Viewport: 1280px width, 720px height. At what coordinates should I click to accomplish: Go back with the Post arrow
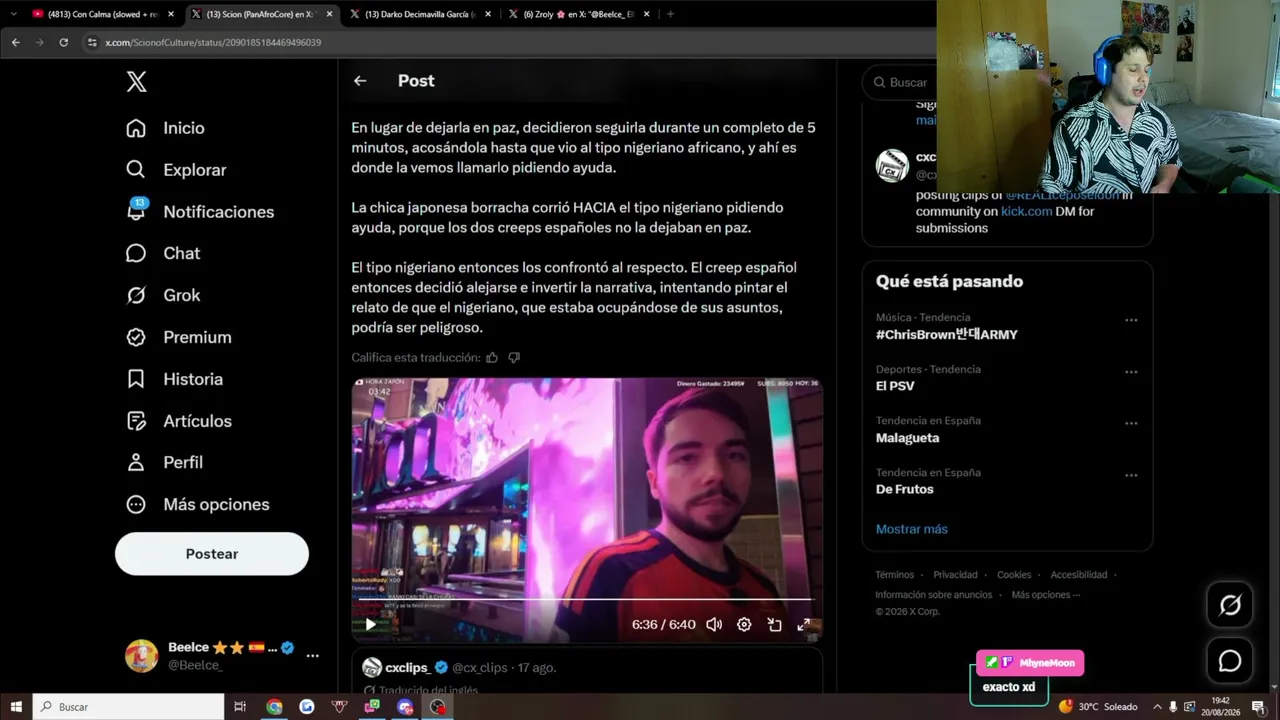point(360,81)
